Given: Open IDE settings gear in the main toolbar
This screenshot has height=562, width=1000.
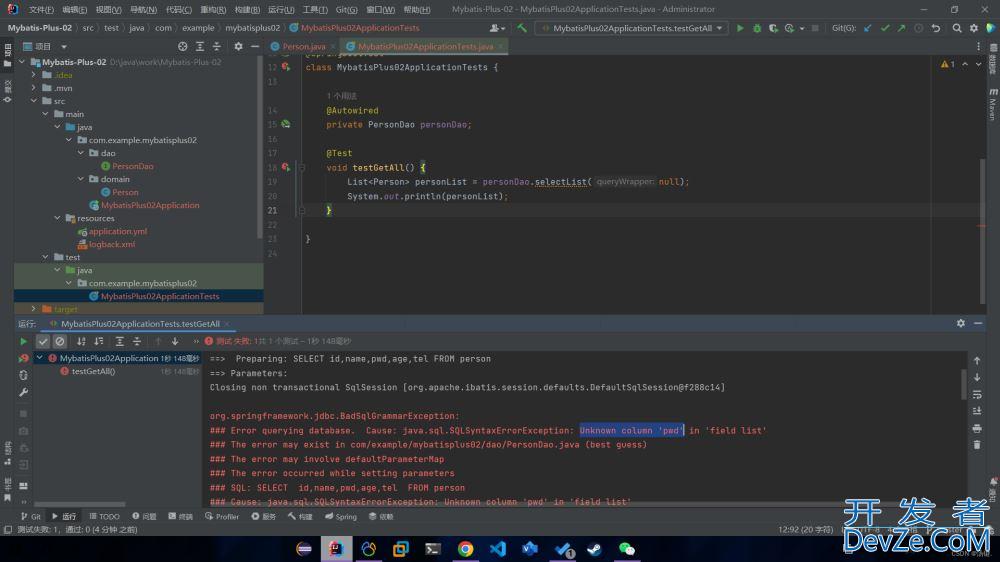Looking at the screenshot, I should pos(974,28).
